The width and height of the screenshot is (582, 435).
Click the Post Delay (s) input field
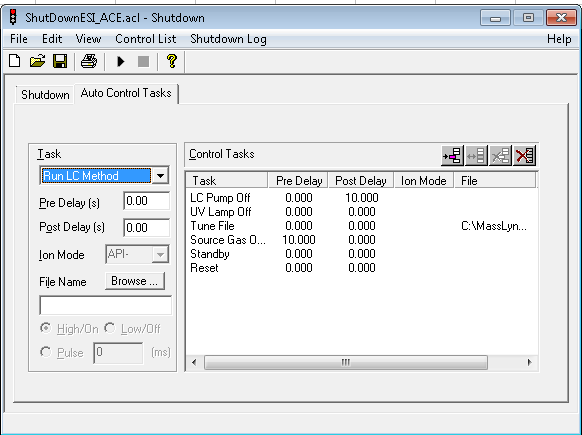146,228
